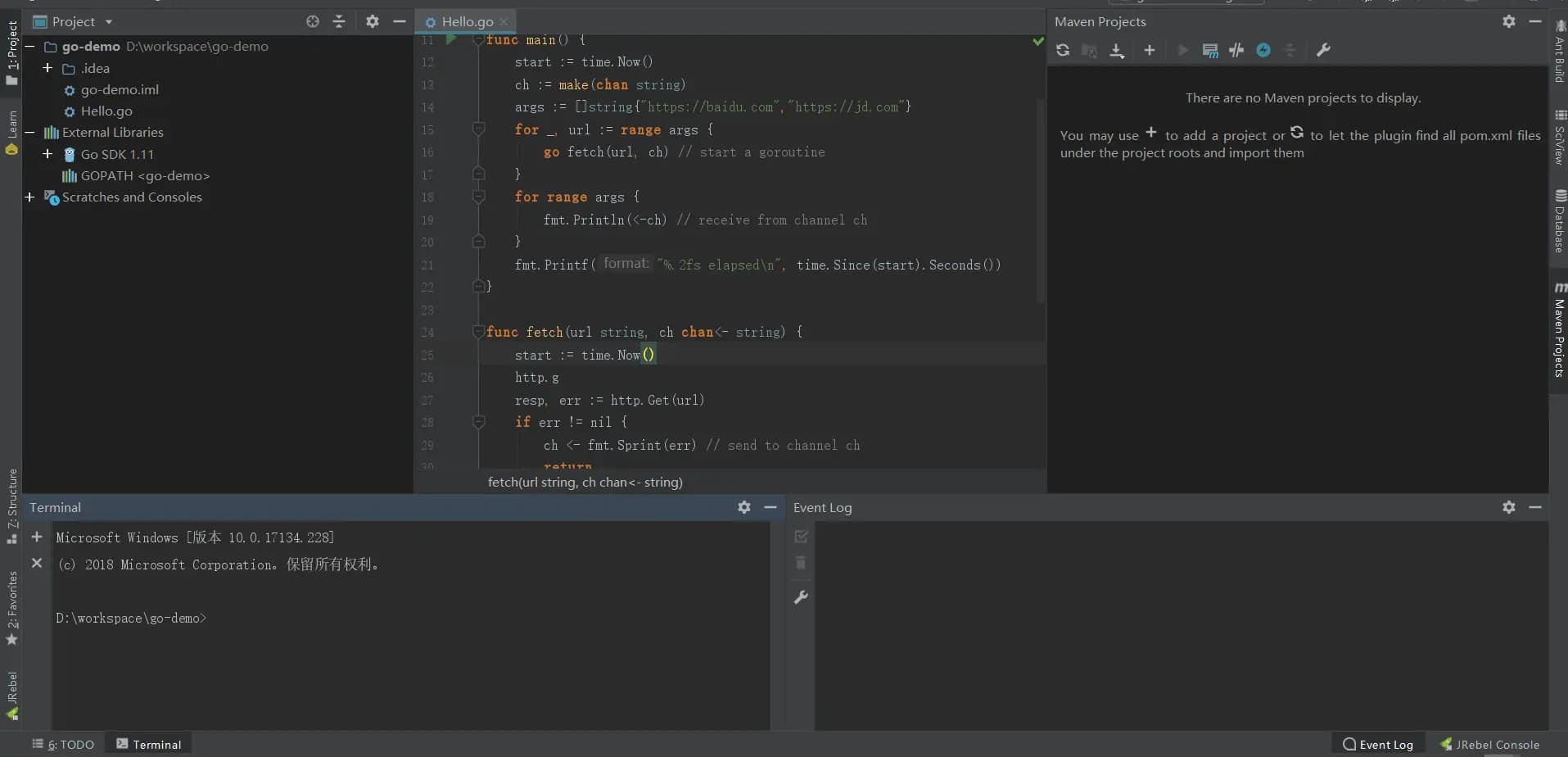Image resolution: width=1568 pixels, height=757 pixels.
Task: Toggle Maven skip tests mode
Action: tap(1263, 51)
